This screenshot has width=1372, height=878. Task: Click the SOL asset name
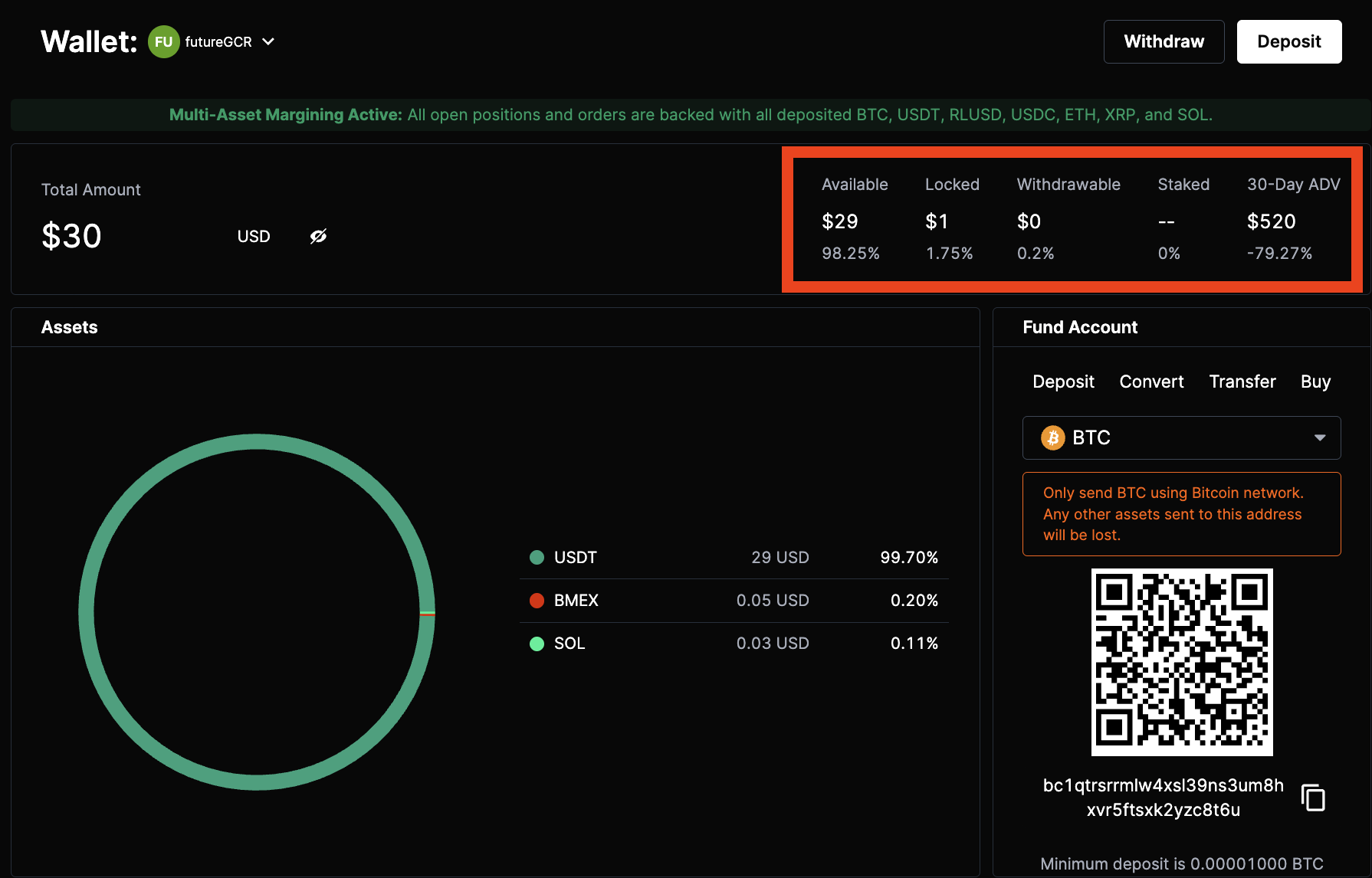pos(569,643)
